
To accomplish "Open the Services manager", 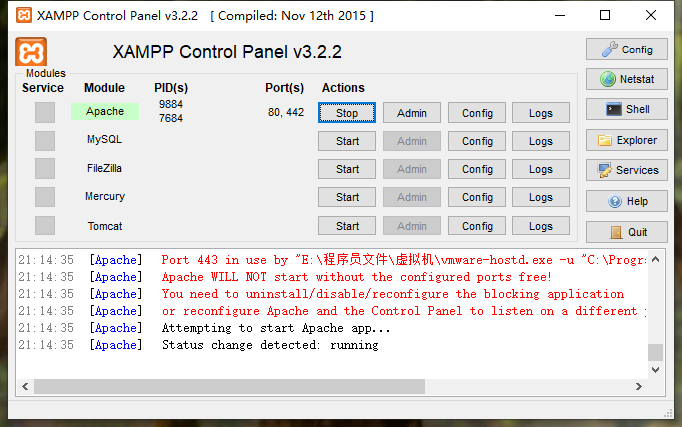I will (x=626, y=170).
